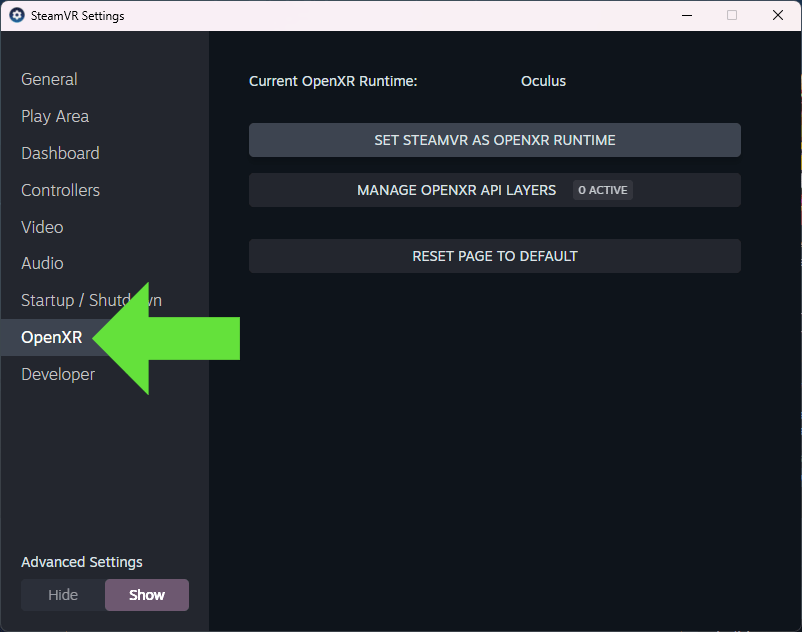802x632 pixels.
Task: Hide advanced settings
Action: 63,595
